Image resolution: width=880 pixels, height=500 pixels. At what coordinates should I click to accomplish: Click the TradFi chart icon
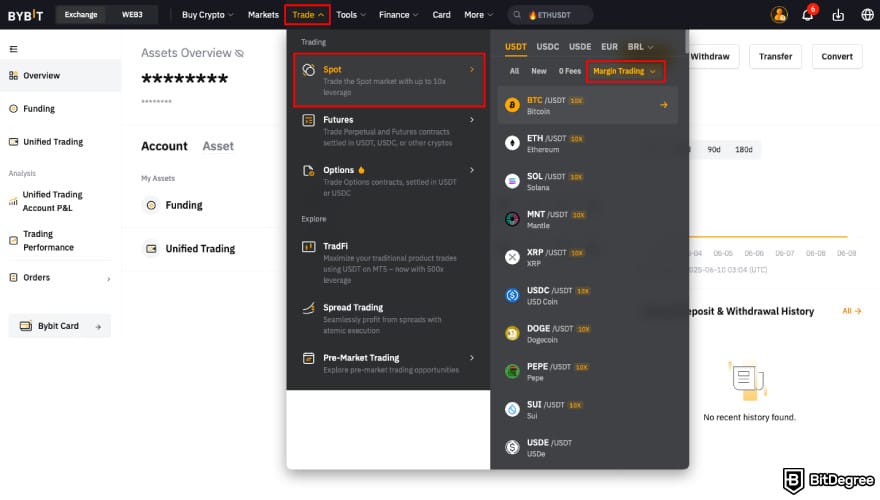(309, 246)
